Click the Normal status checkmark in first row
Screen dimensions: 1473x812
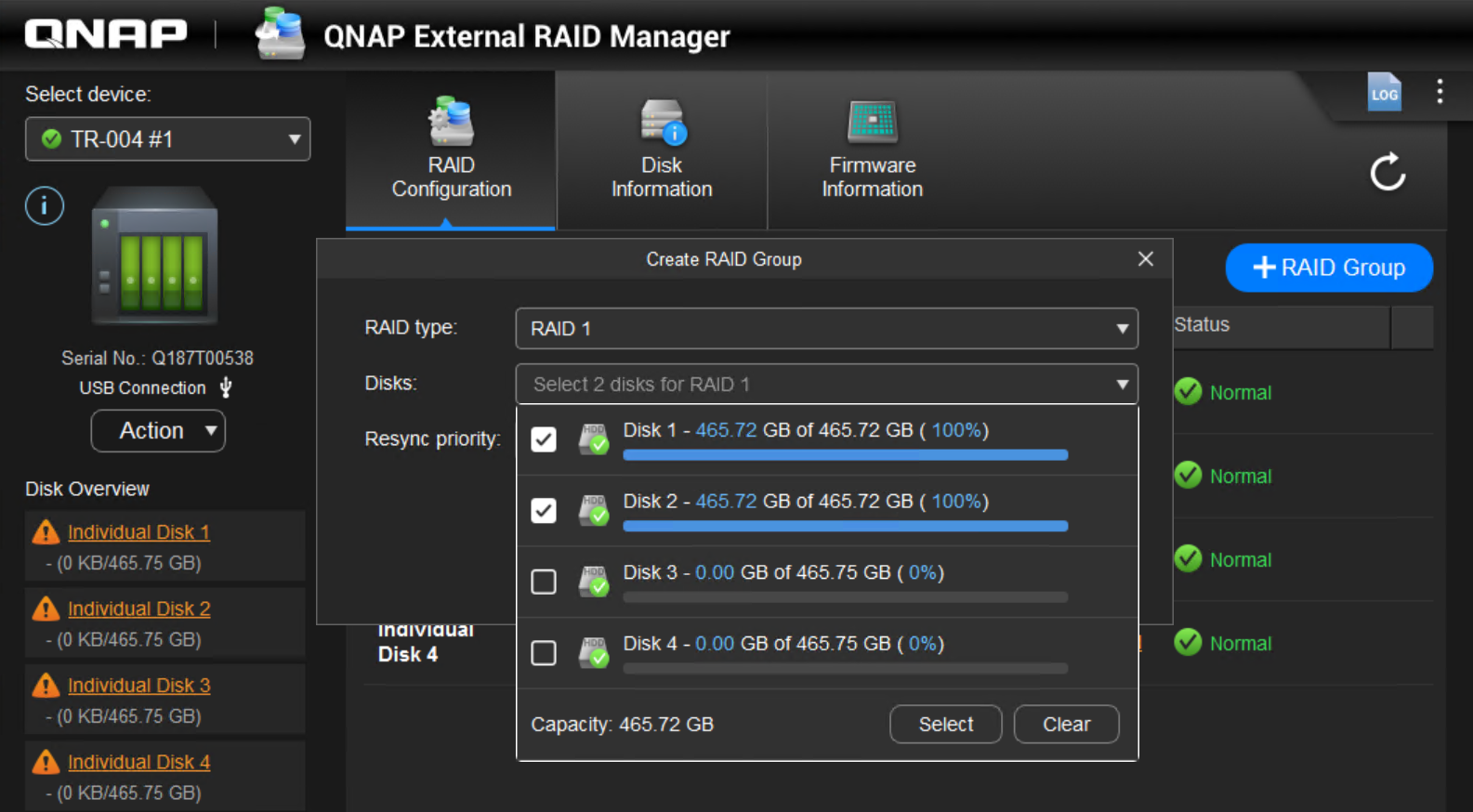click(1188, 392)
